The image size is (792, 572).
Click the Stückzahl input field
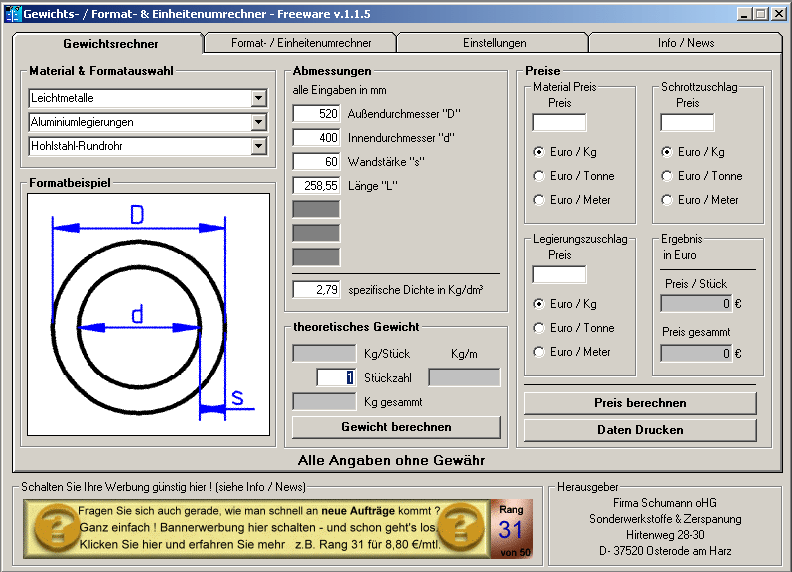pos(335,377)
